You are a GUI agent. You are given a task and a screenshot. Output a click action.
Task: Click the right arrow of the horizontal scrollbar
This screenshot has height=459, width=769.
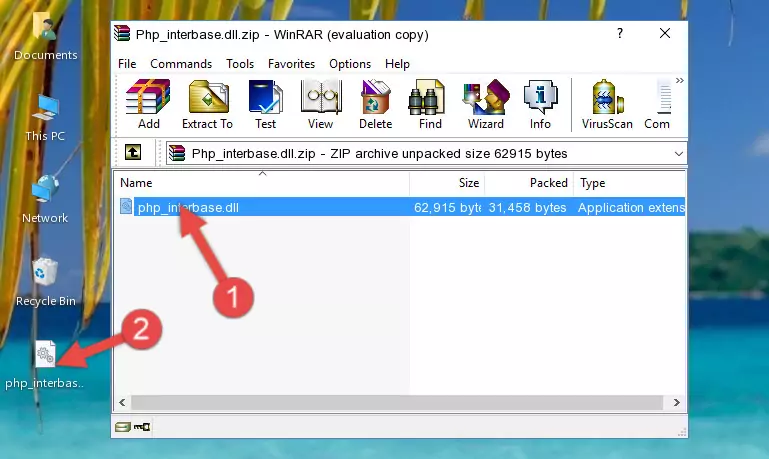point(677,403)
